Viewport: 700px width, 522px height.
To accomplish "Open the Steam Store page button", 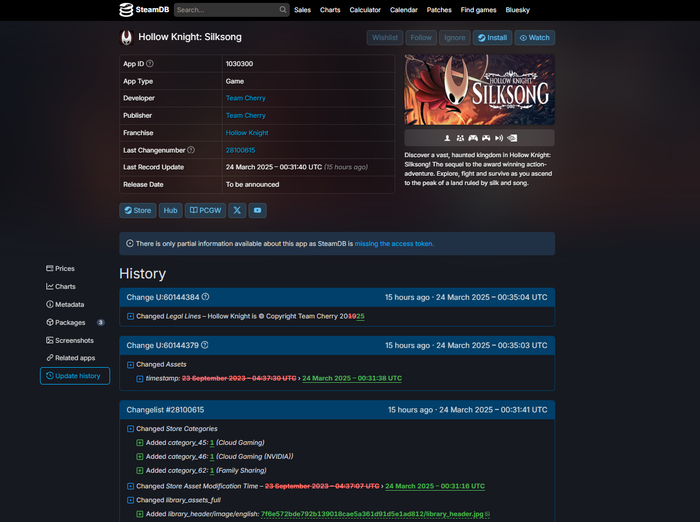I will point(138,210).
